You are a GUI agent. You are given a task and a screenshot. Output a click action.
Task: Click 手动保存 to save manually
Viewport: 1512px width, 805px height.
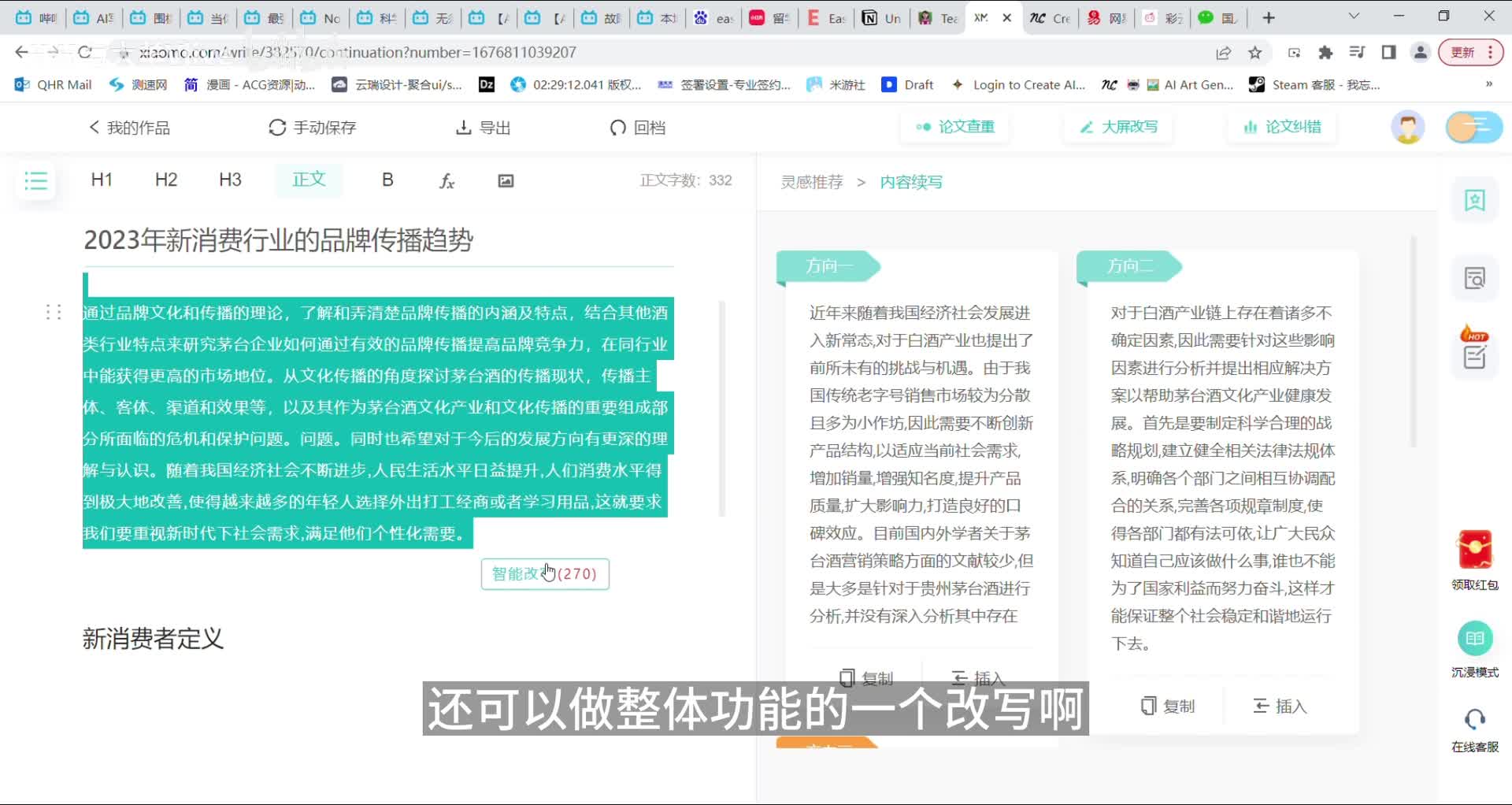tap(313, 128)
